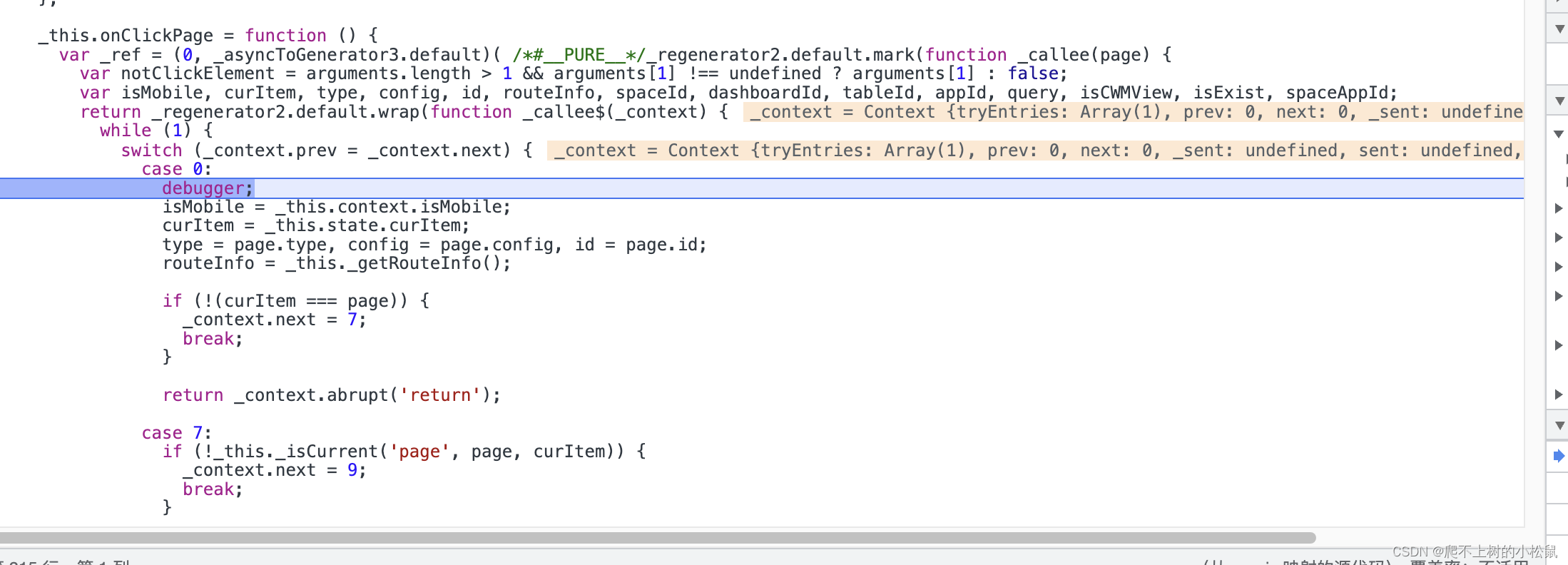Click the 'case 0:' label
1568x565 pixels.
[x=177, y=169]
